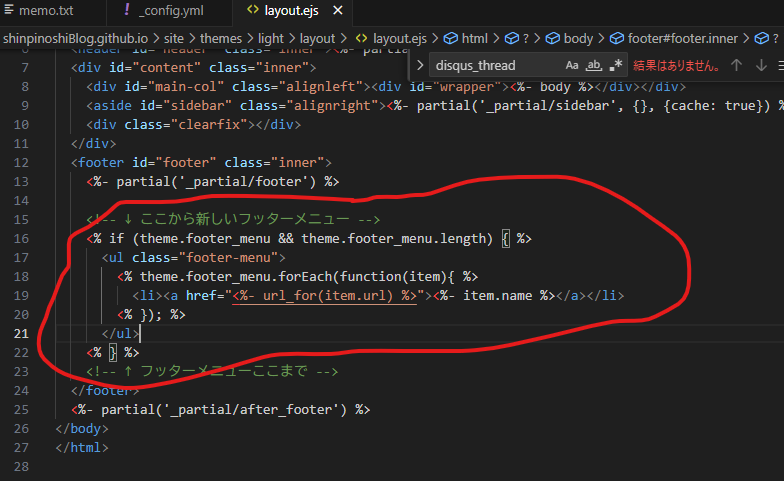Click the 'body' breadcrumb symbol
784x481 pixels.
(x=578, y=38)
